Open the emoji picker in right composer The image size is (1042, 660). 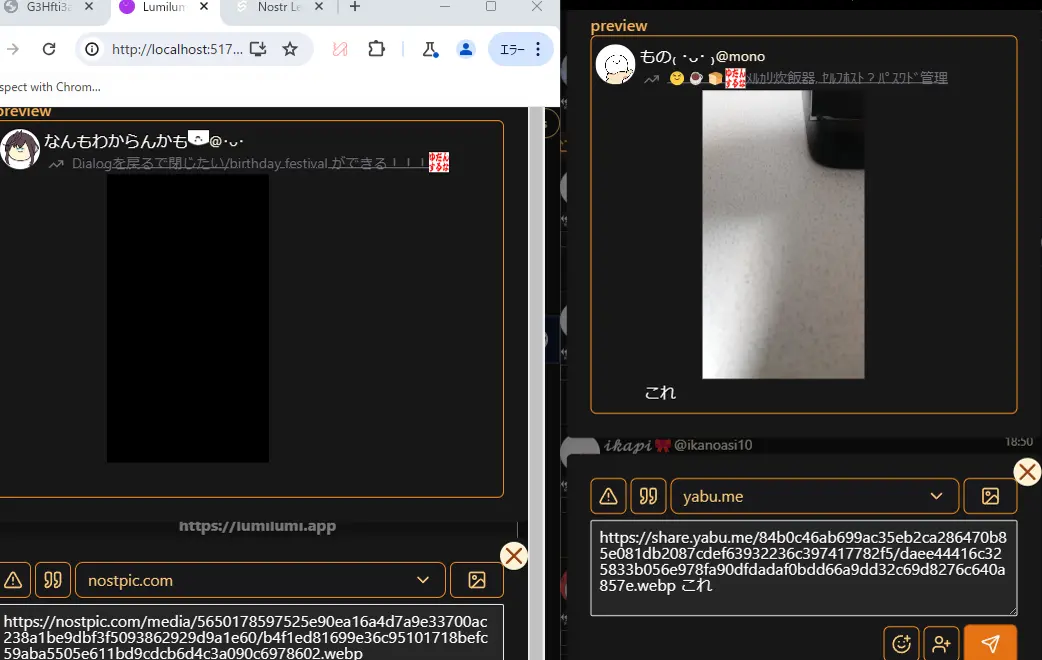[901, 643]
